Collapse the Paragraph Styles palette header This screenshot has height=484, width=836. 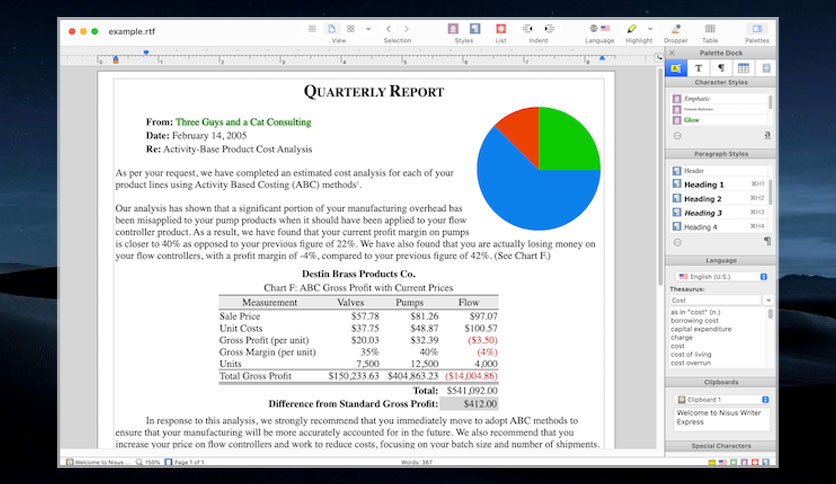click(x=720, y=154)
